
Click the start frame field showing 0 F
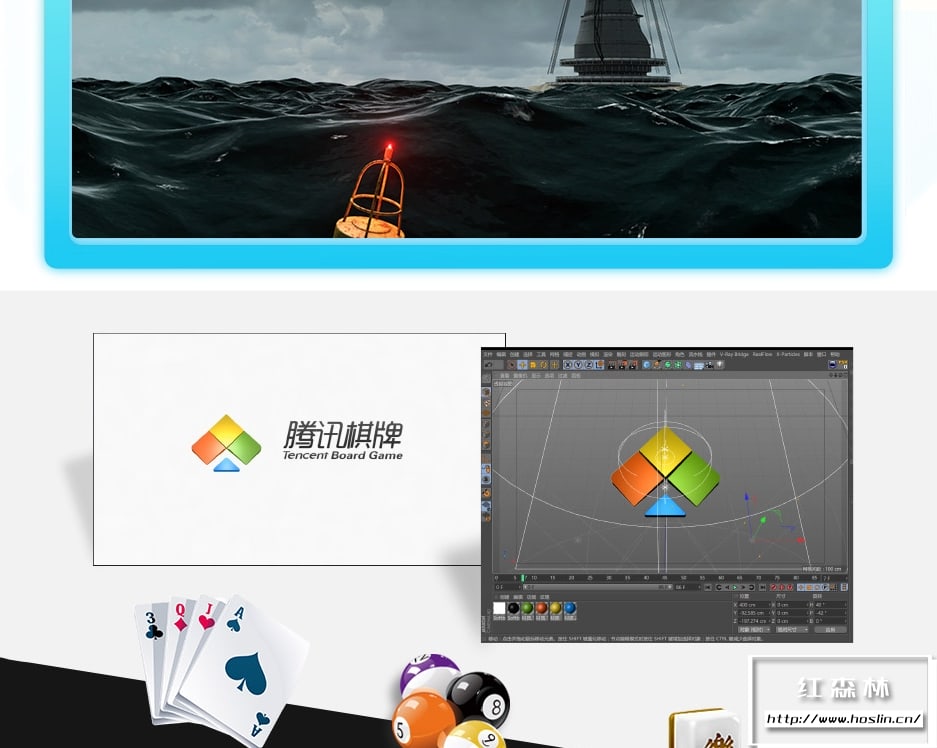[508, 587]
